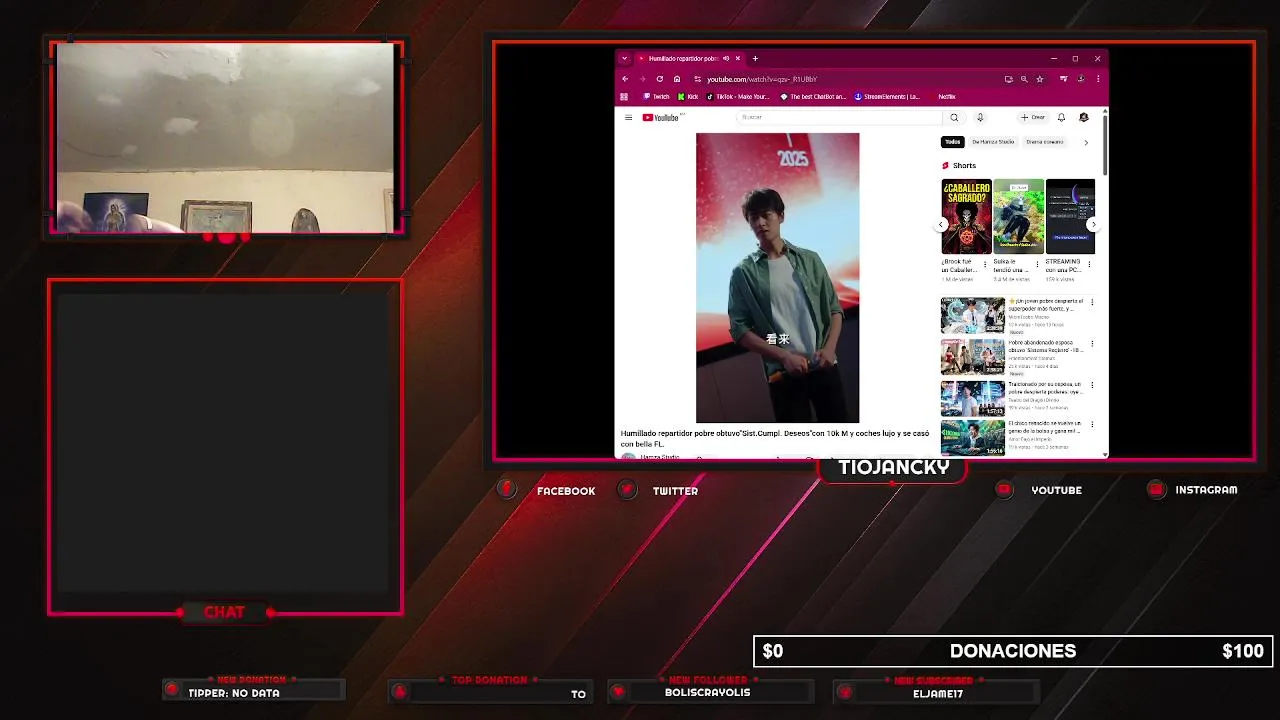Screen dimensions: 1280x720
Task: Show previous Shorts with the left arrow
Action: tap(942, 224)
